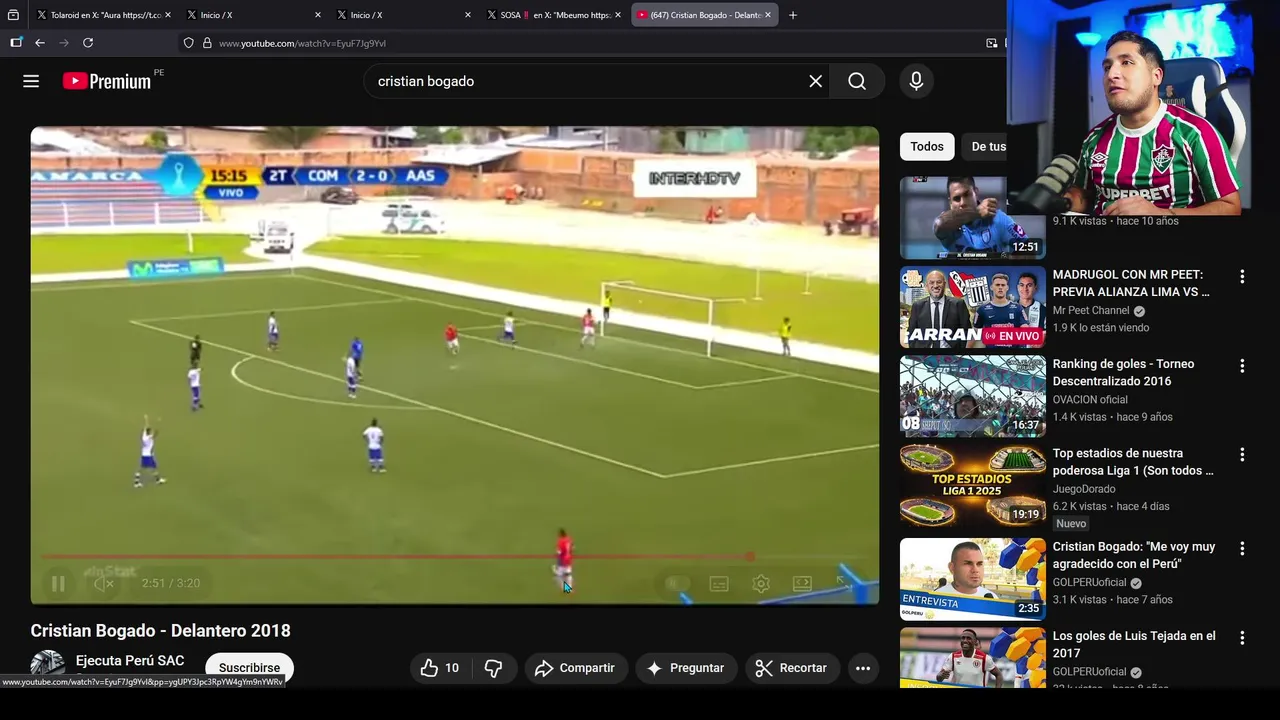
Task: Start voice search with microphone
Action: coord(916,81)
